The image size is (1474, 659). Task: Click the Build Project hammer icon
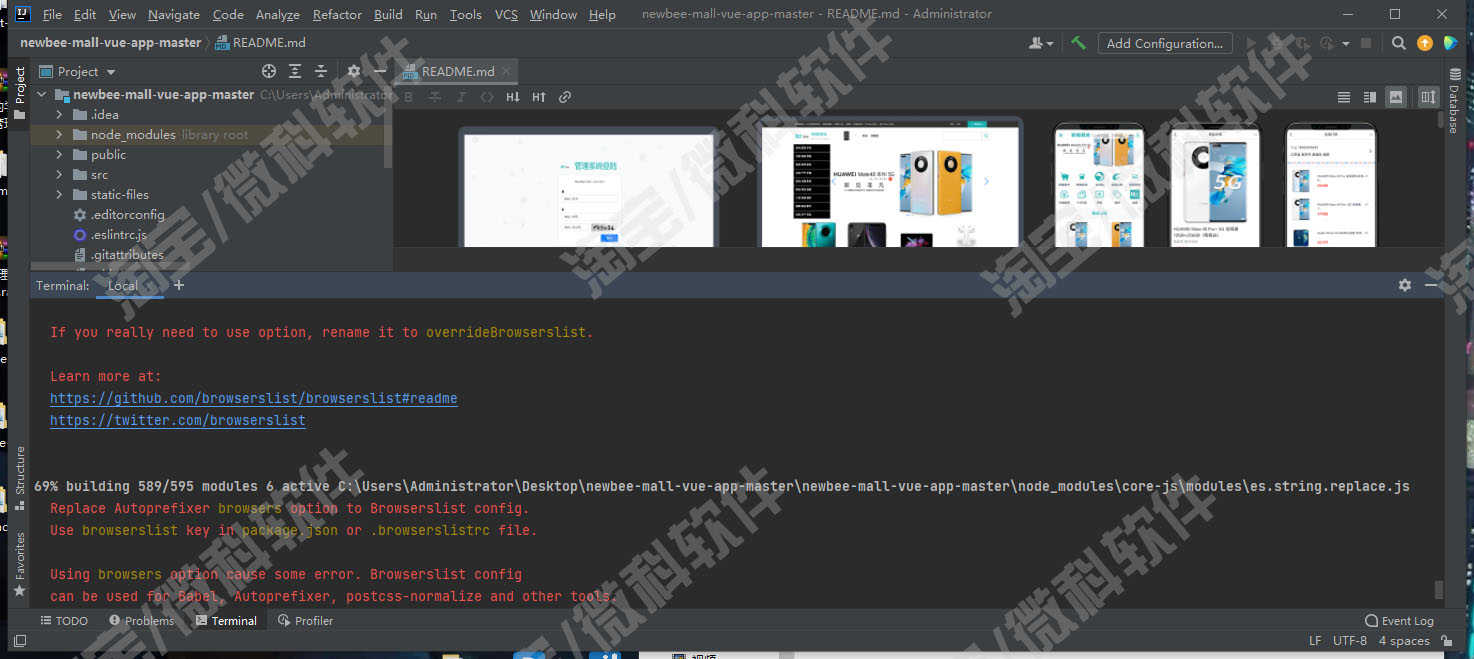point(1078,43)
